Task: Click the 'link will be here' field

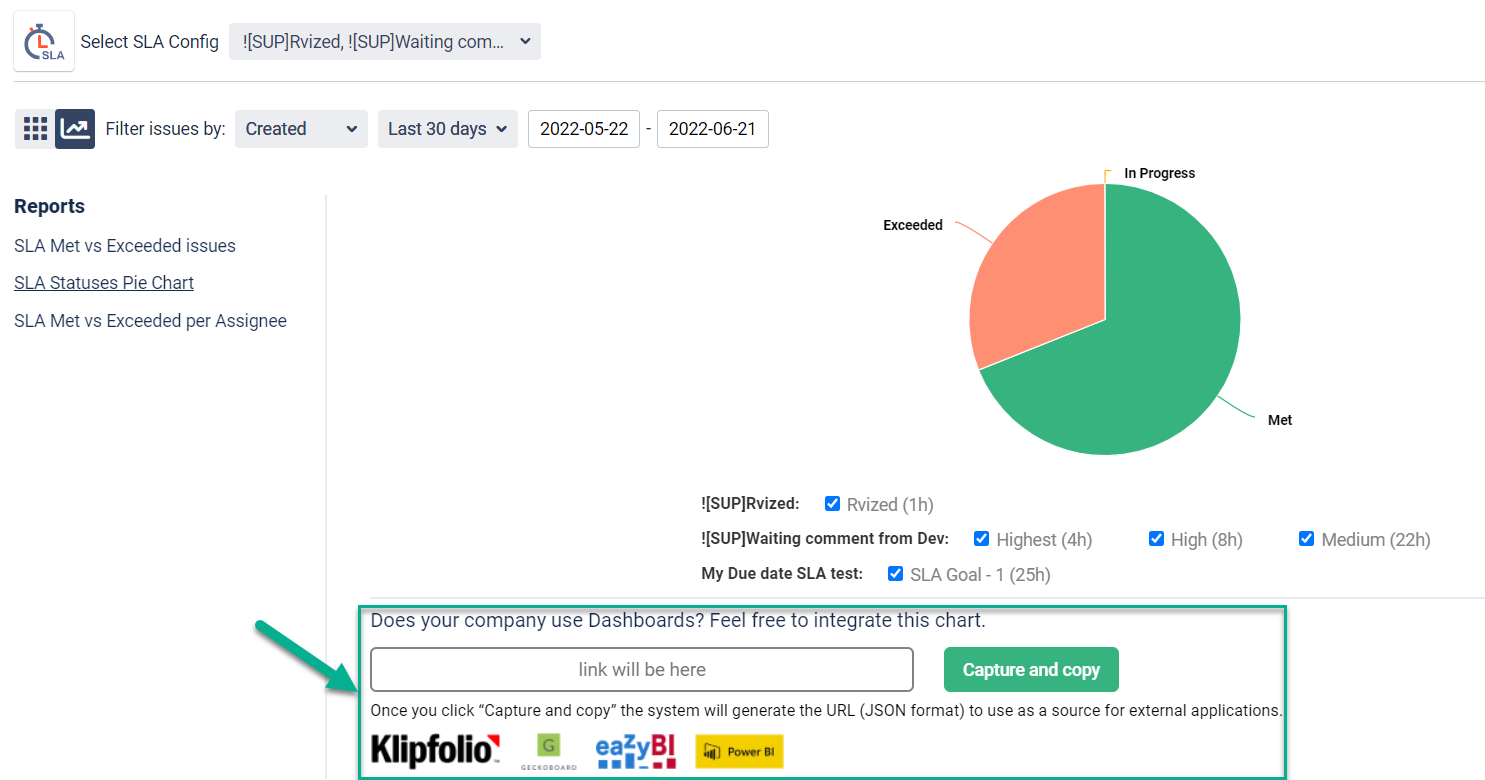Action: click(x=642, y=670)
